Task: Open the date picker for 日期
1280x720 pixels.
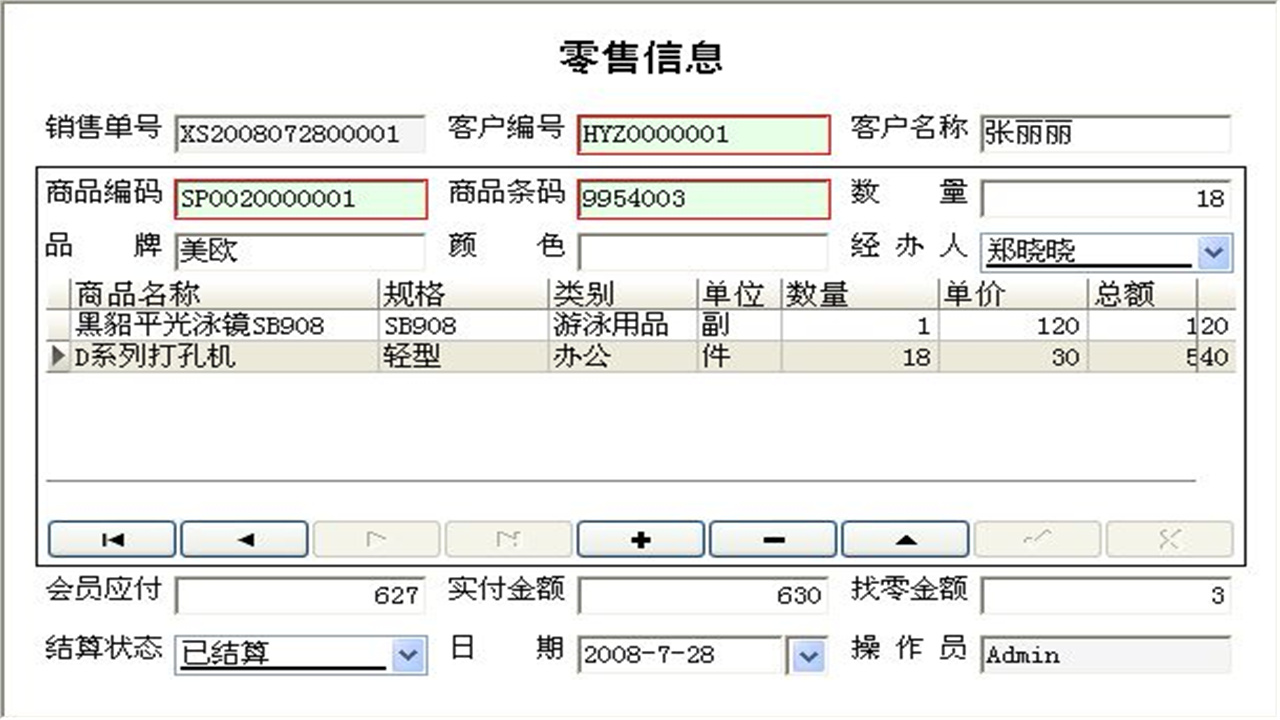Action: [x=808, y=655]
